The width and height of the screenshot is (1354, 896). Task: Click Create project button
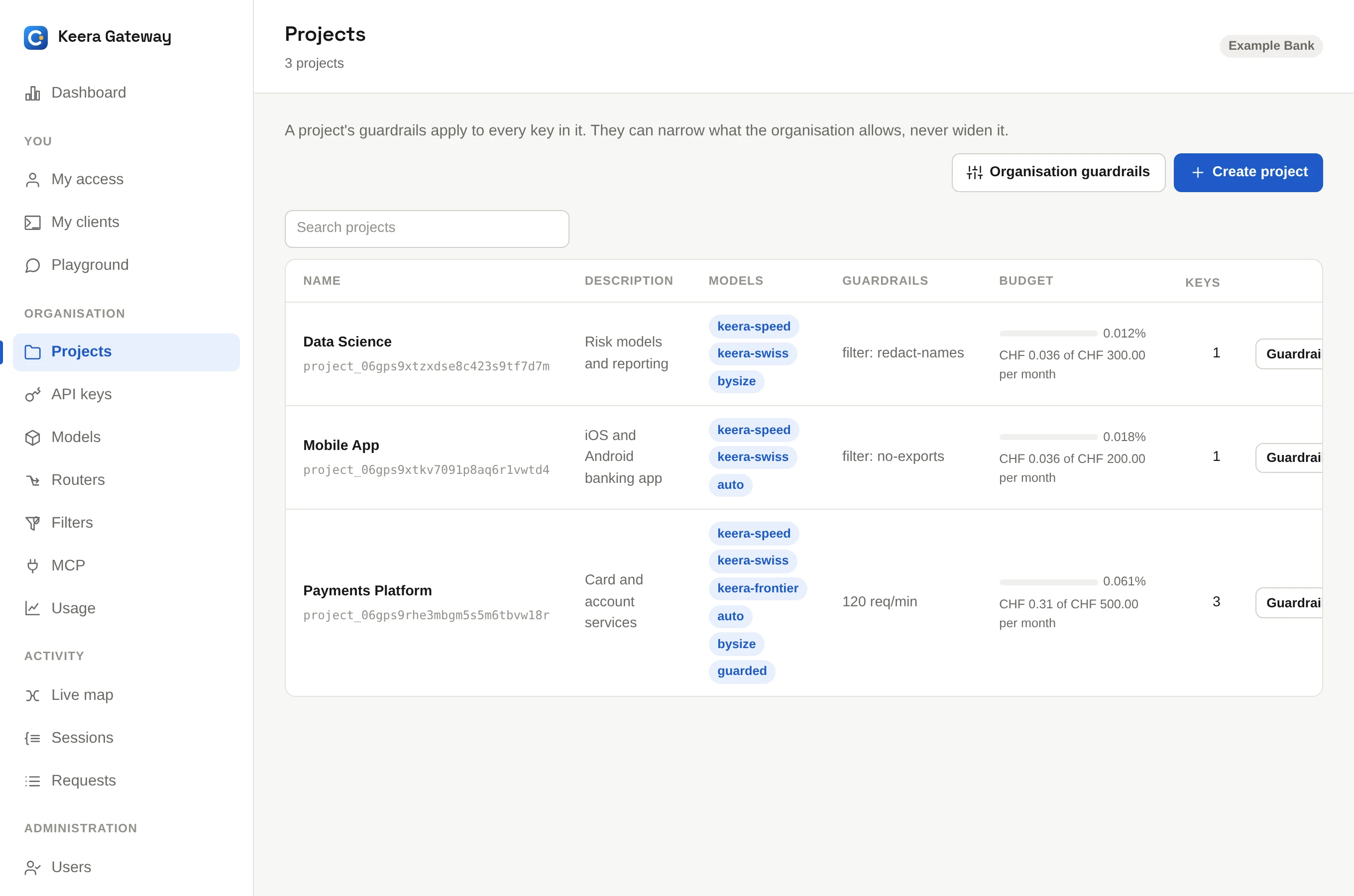1248,173
